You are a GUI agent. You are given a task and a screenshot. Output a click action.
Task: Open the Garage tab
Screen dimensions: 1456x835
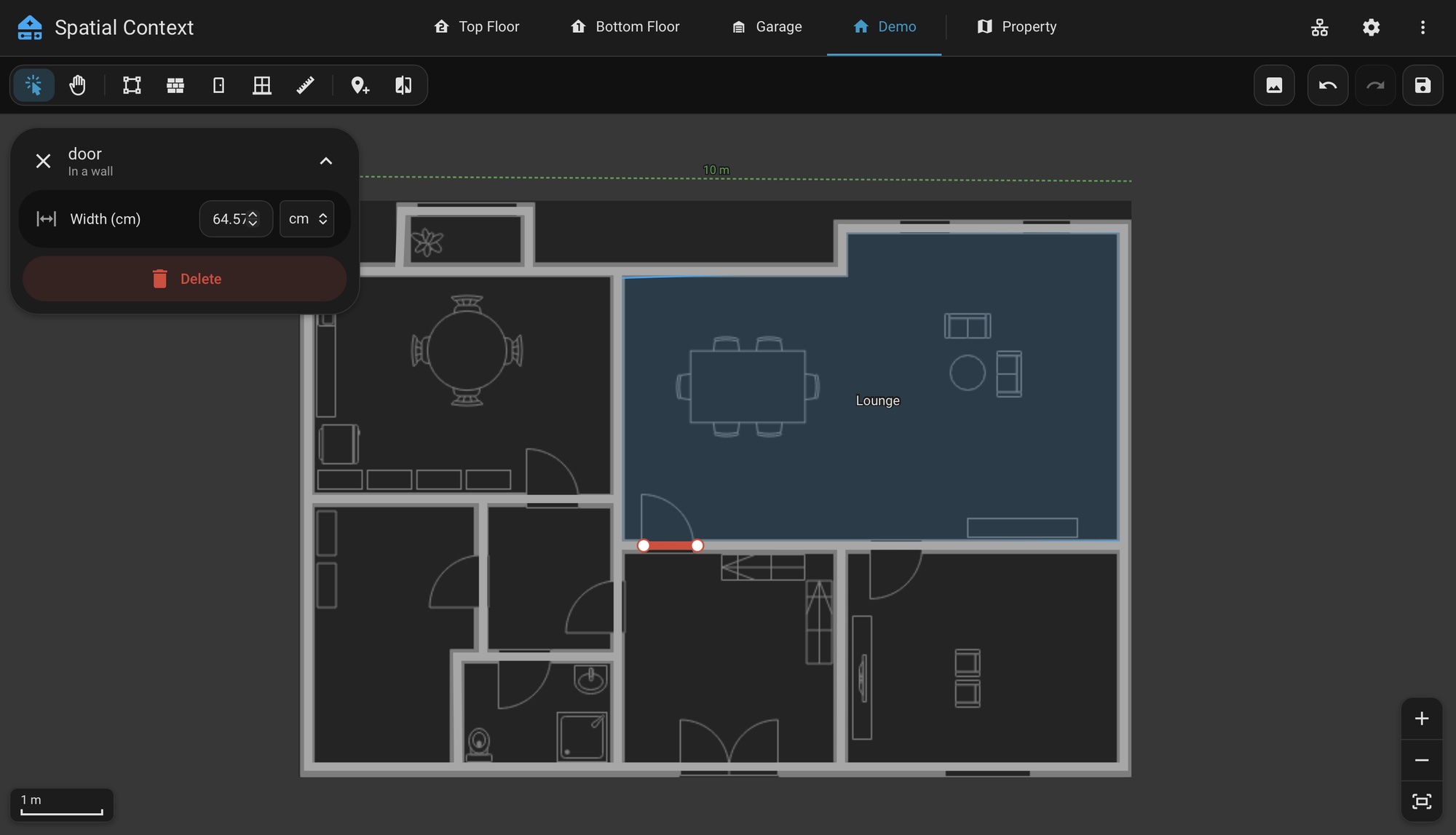pos(767,27)
